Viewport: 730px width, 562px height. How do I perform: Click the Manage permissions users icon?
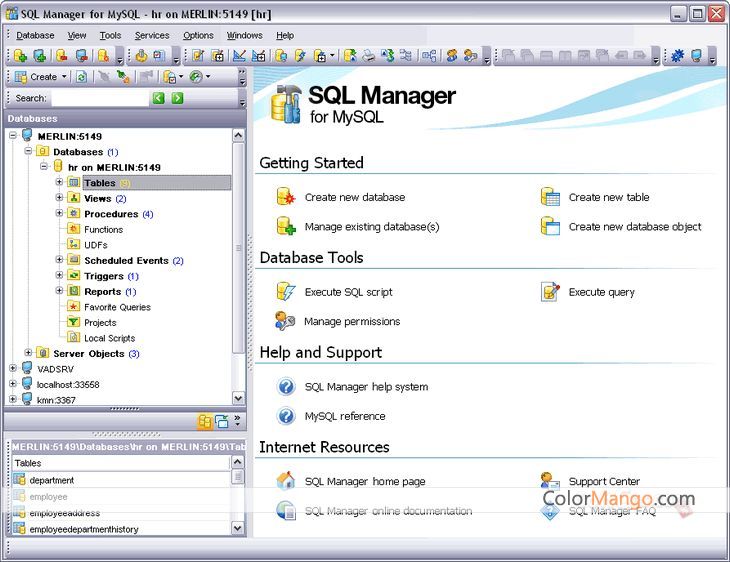(x=285, y=321)
